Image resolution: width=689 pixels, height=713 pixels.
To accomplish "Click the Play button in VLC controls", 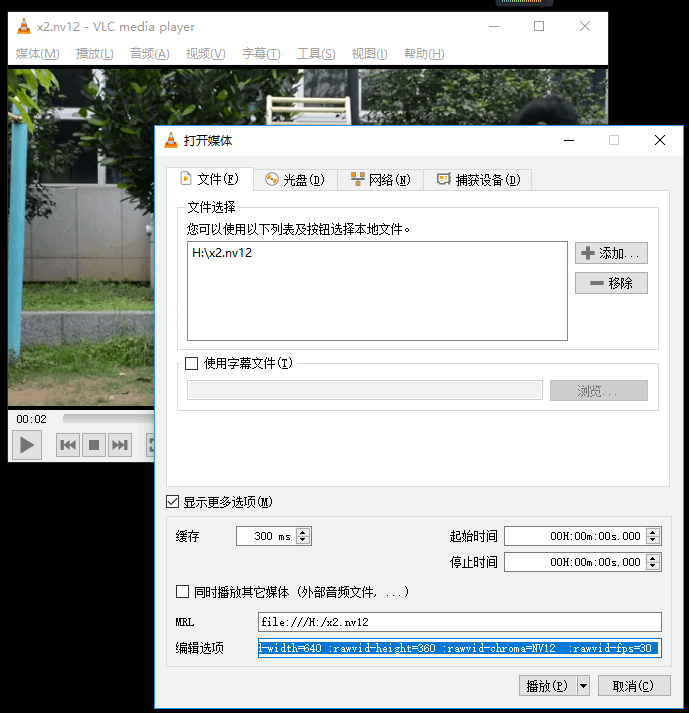I will (27, 445).
